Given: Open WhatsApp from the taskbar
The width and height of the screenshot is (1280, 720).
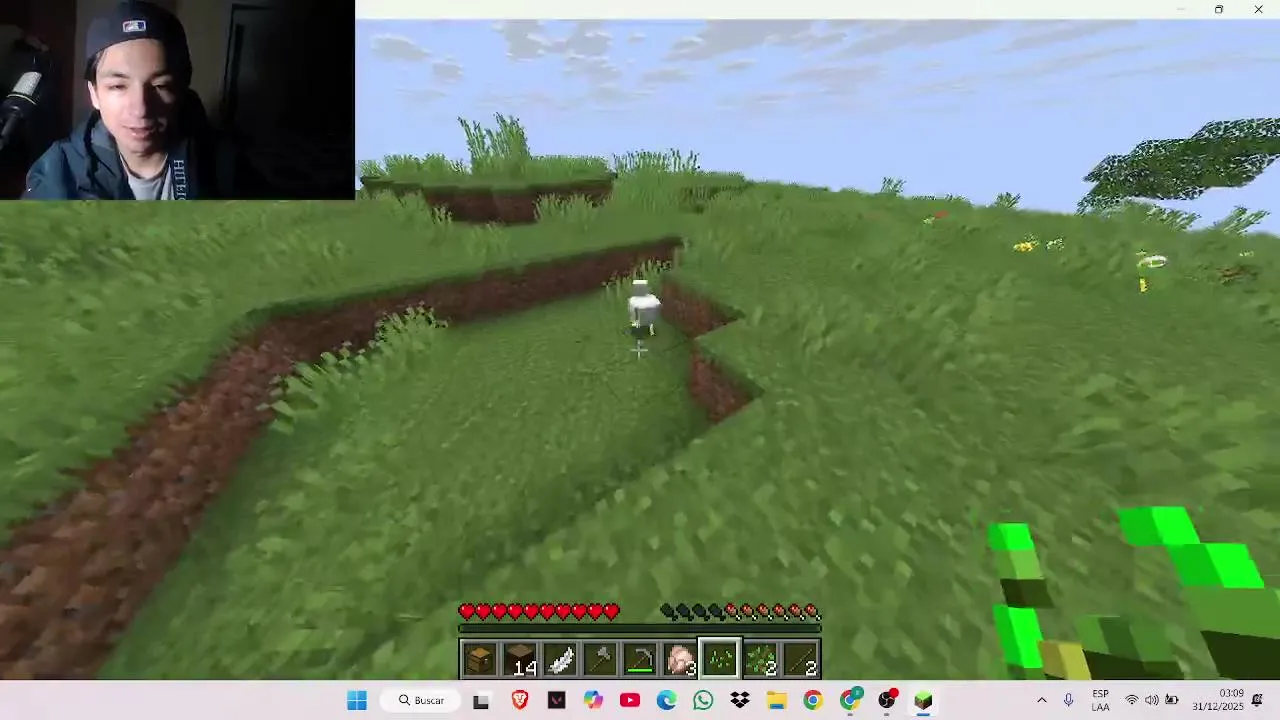Looking at the screenshot, I should 703,700.
